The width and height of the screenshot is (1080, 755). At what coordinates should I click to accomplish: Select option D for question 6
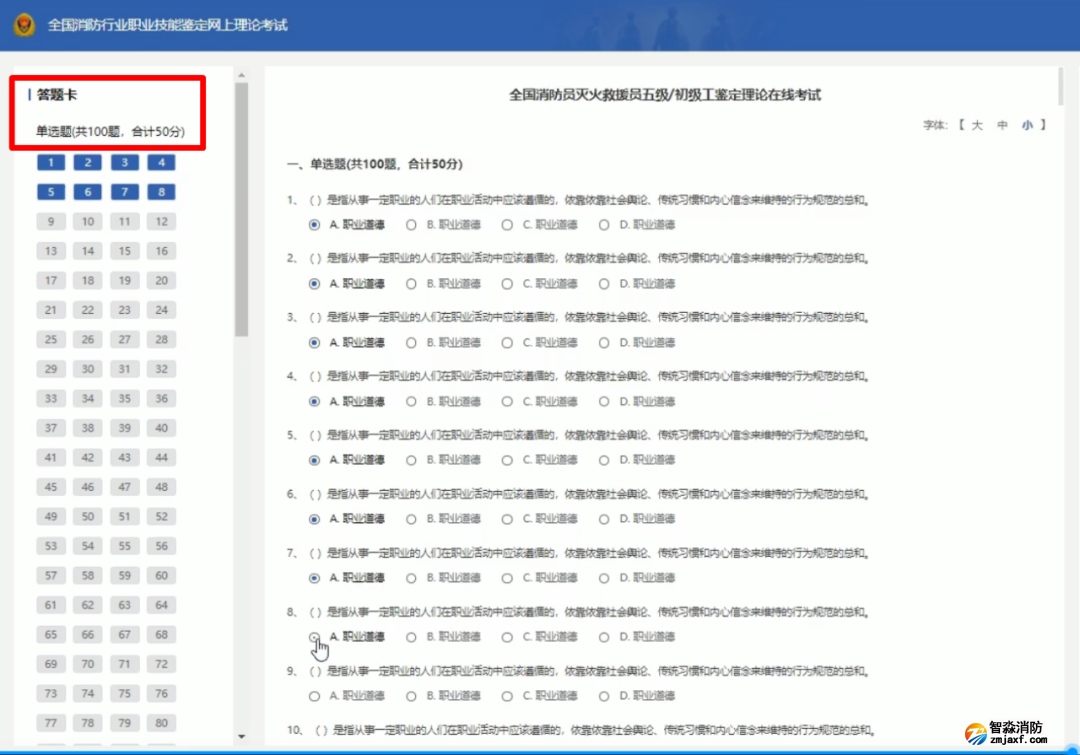click(603, 519)
